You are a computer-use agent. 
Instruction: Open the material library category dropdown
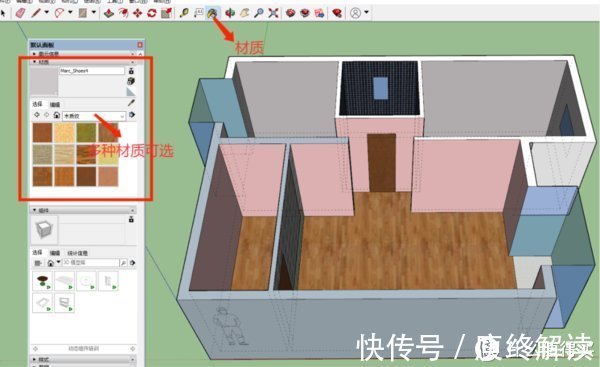pos(94,116)
